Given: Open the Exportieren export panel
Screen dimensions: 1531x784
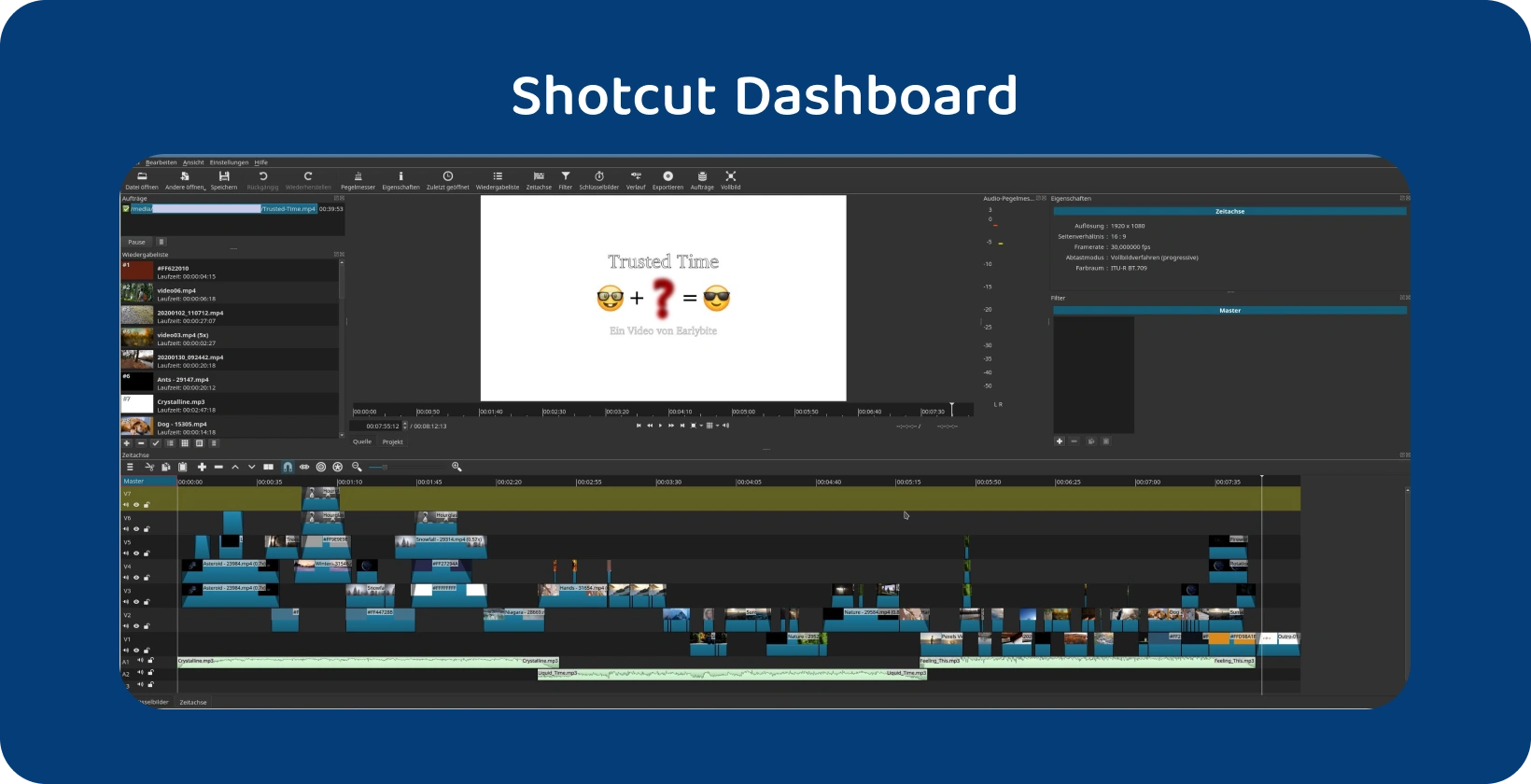Looking at the screenshot, I should (x=667, y=180).
